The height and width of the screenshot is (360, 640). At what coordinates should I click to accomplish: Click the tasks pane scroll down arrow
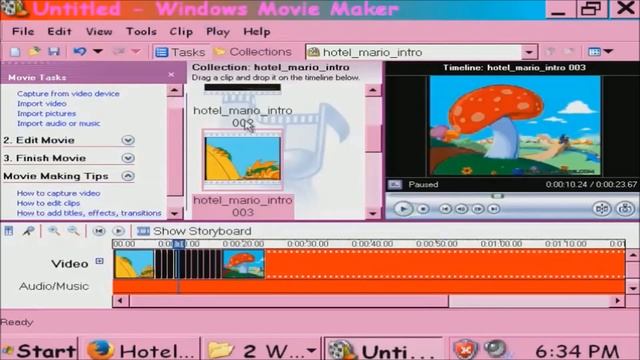(x=175, y=213)
